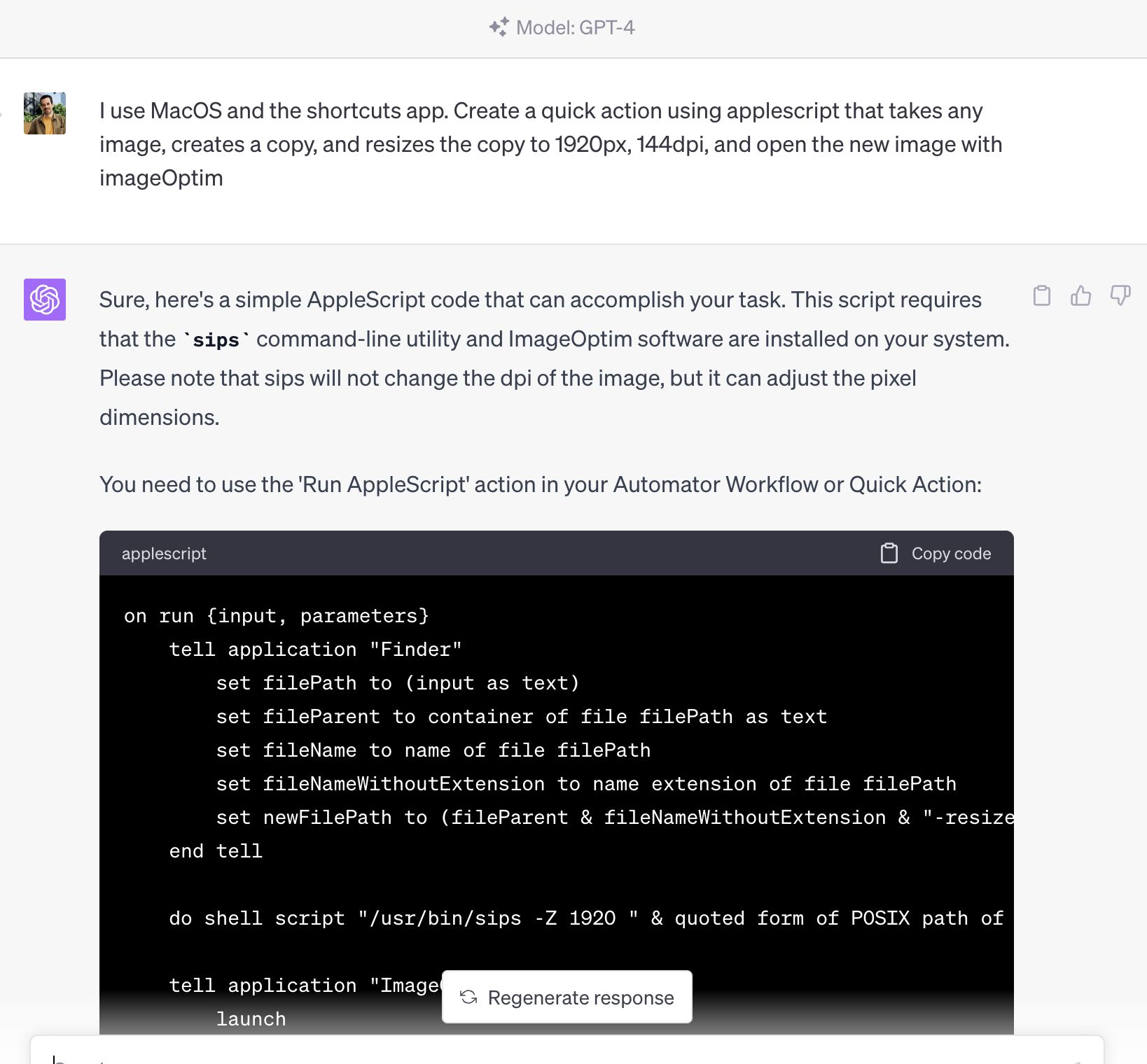Viewport: 1147px width, 1064px height.
Task: Click the user profile avatar photo
Action: coord(45,113)
